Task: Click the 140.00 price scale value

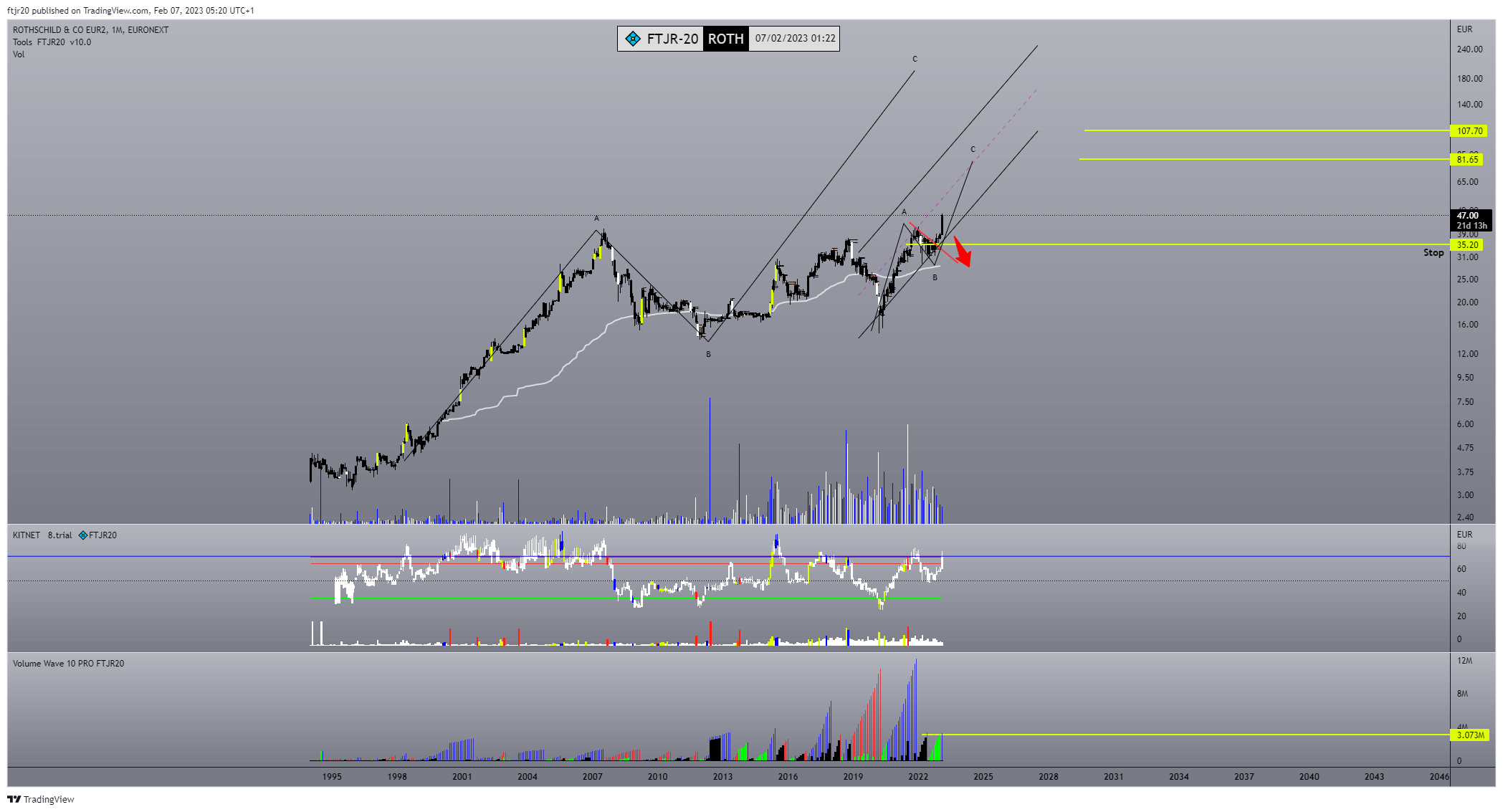Action: pyautogui.click(x=1469, y=105)
